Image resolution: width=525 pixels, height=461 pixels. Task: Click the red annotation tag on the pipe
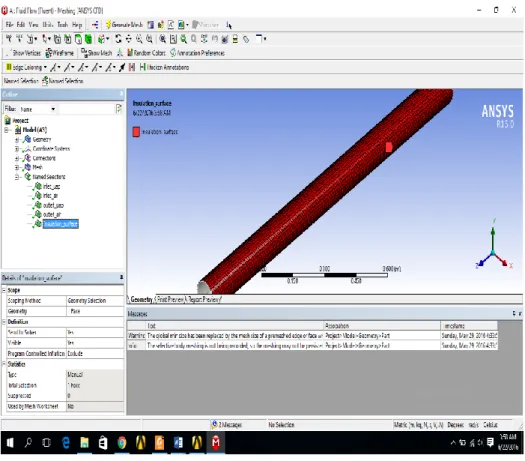click(x=389, y=147)
